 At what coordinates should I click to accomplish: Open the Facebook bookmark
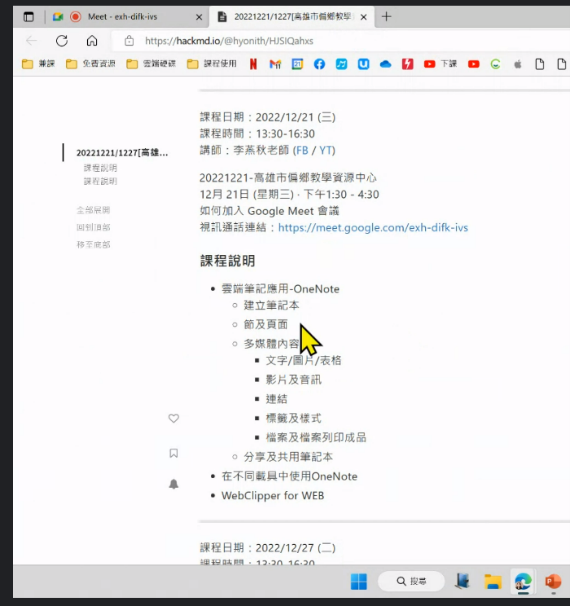(319, 64)
